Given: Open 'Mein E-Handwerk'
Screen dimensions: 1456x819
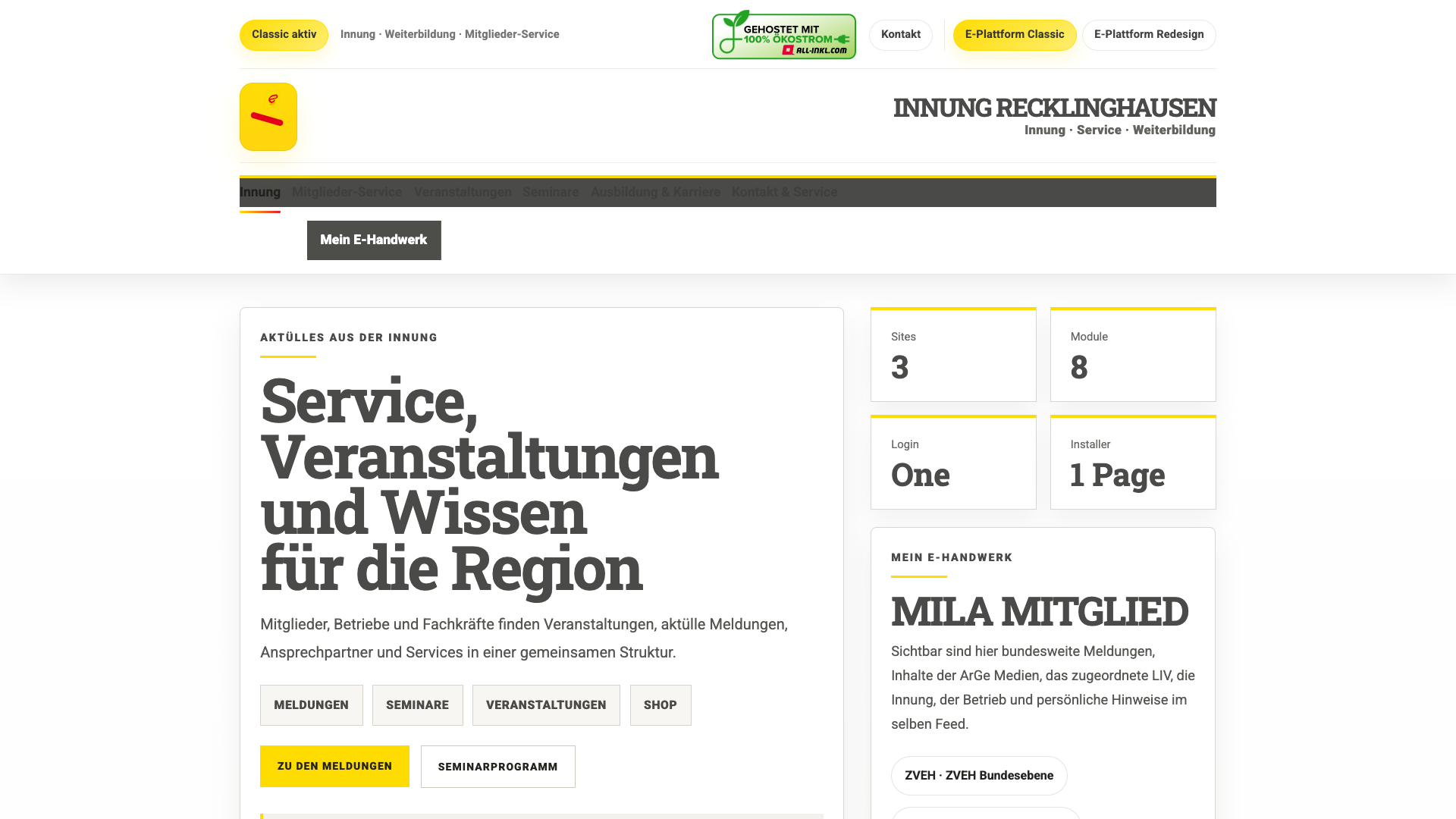Looking at the screenshot, I should click(x=373, y=240).
